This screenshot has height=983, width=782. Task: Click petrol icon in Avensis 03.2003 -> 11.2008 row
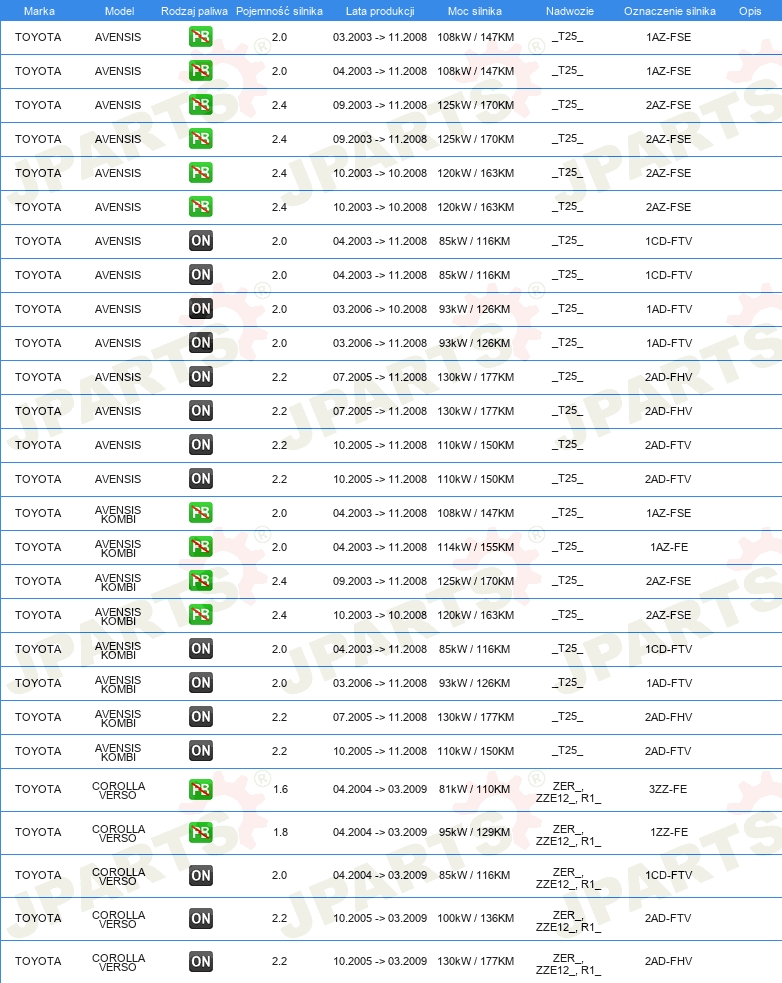click(x=201, y=37)
